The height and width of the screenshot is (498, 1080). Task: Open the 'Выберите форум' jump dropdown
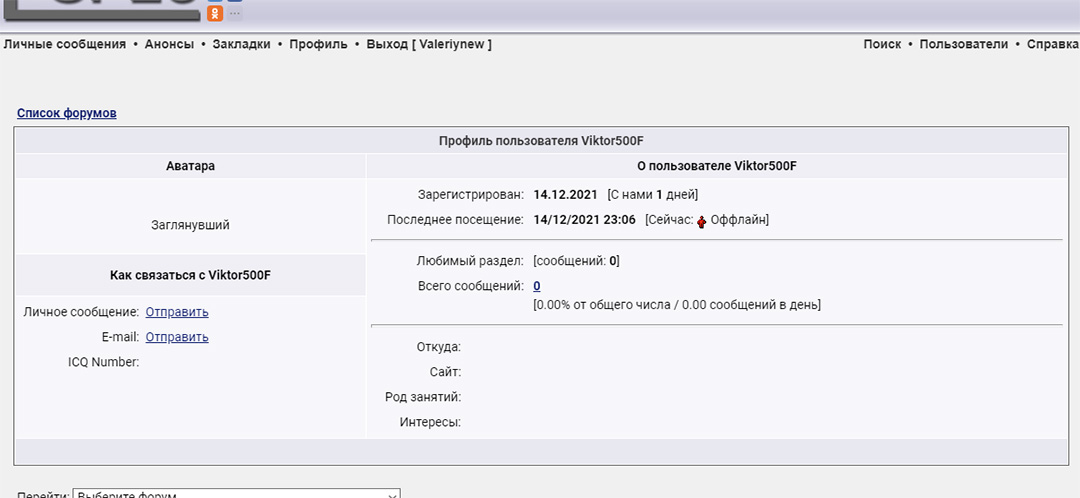click(236, 493)
